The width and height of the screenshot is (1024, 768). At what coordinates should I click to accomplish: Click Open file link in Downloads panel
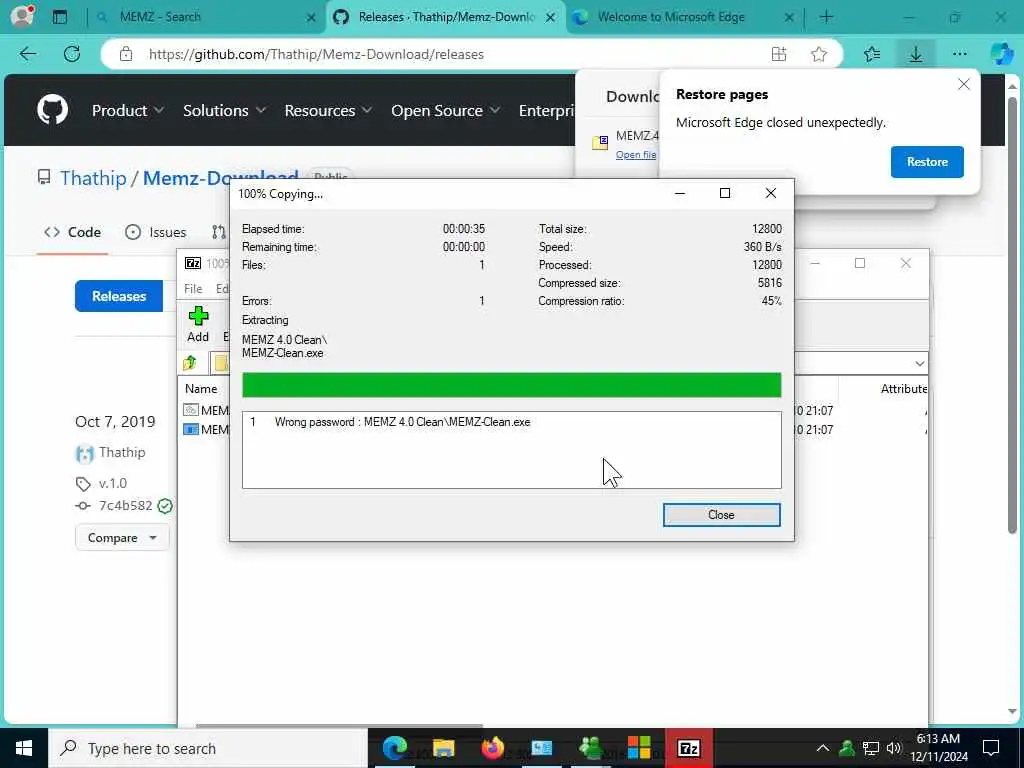(635, 155)
